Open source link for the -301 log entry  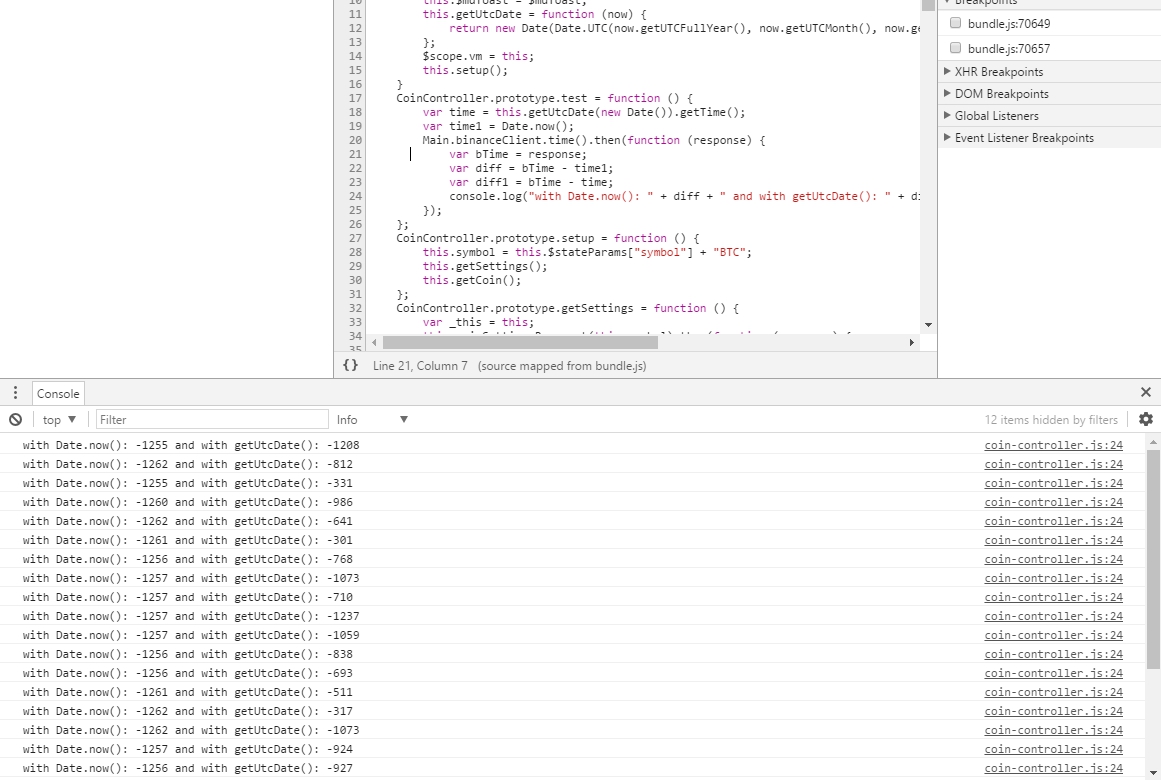(x=1053, y=540)
